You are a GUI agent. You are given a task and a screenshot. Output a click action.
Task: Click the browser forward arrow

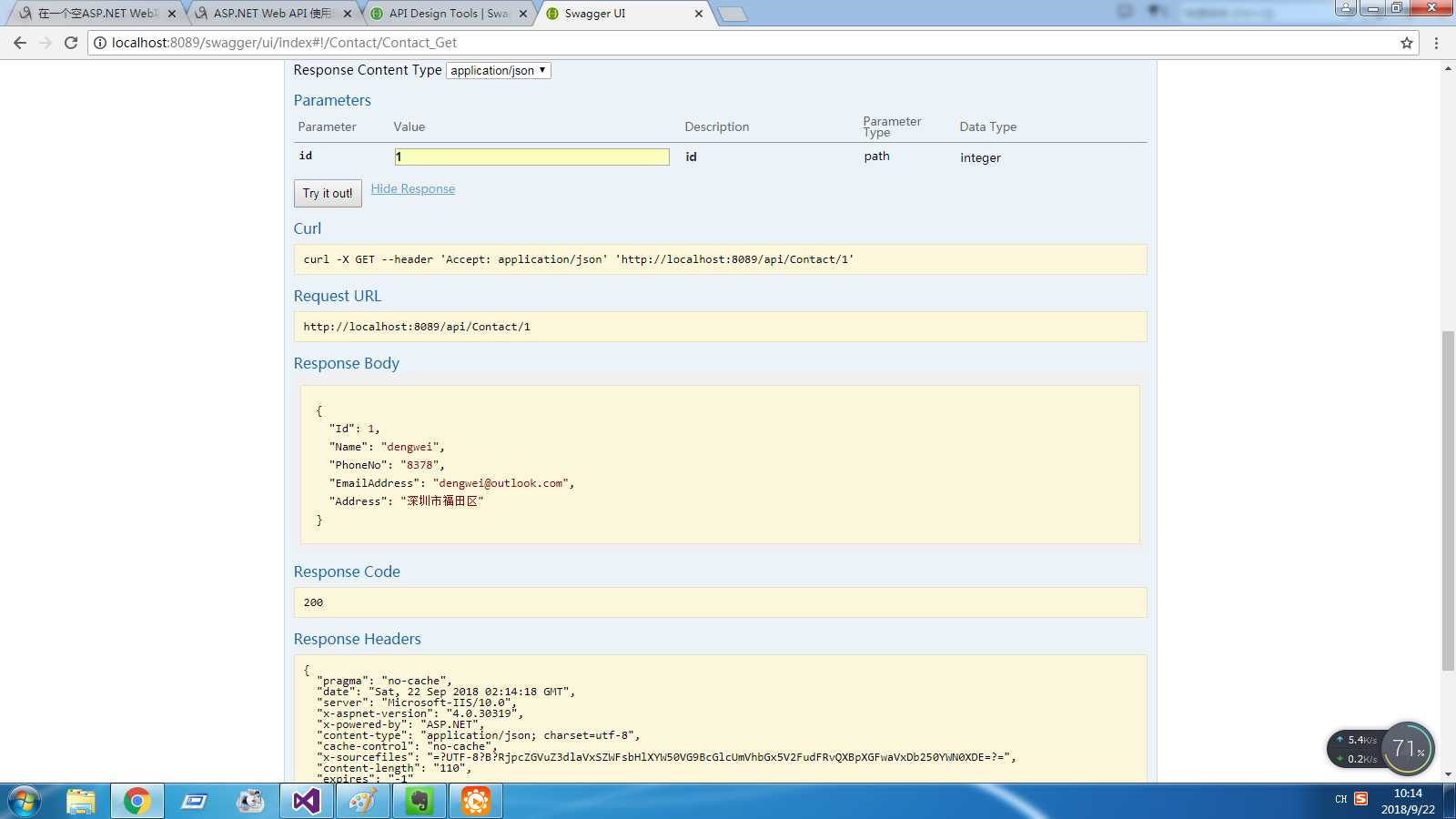pyautogui.click(x=45, y=43)
